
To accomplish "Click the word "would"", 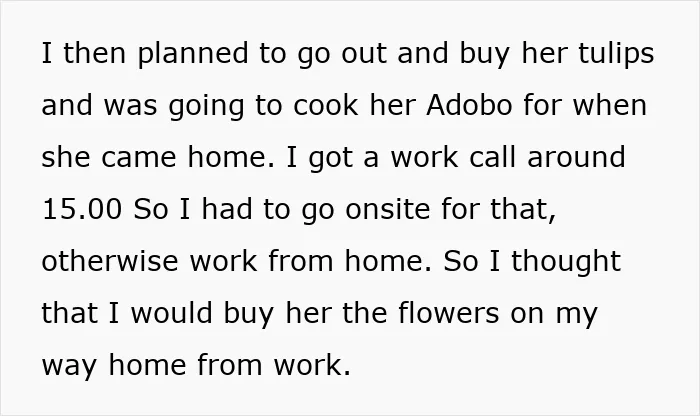I will [x=171, y=312].
